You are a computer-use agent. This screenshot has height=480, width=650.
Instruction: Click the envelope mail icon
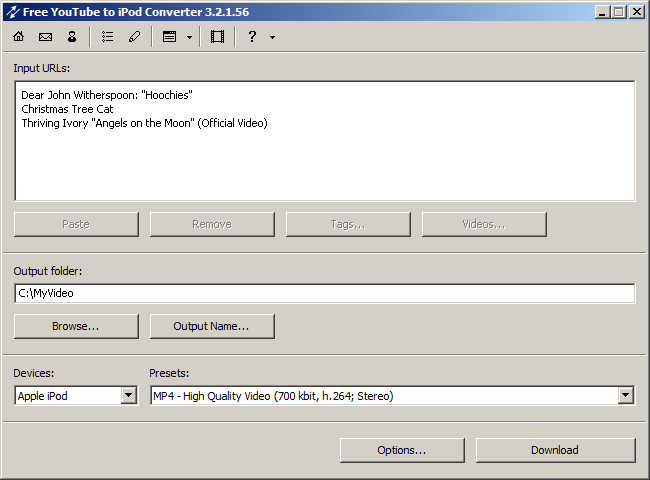pos(45,37)
